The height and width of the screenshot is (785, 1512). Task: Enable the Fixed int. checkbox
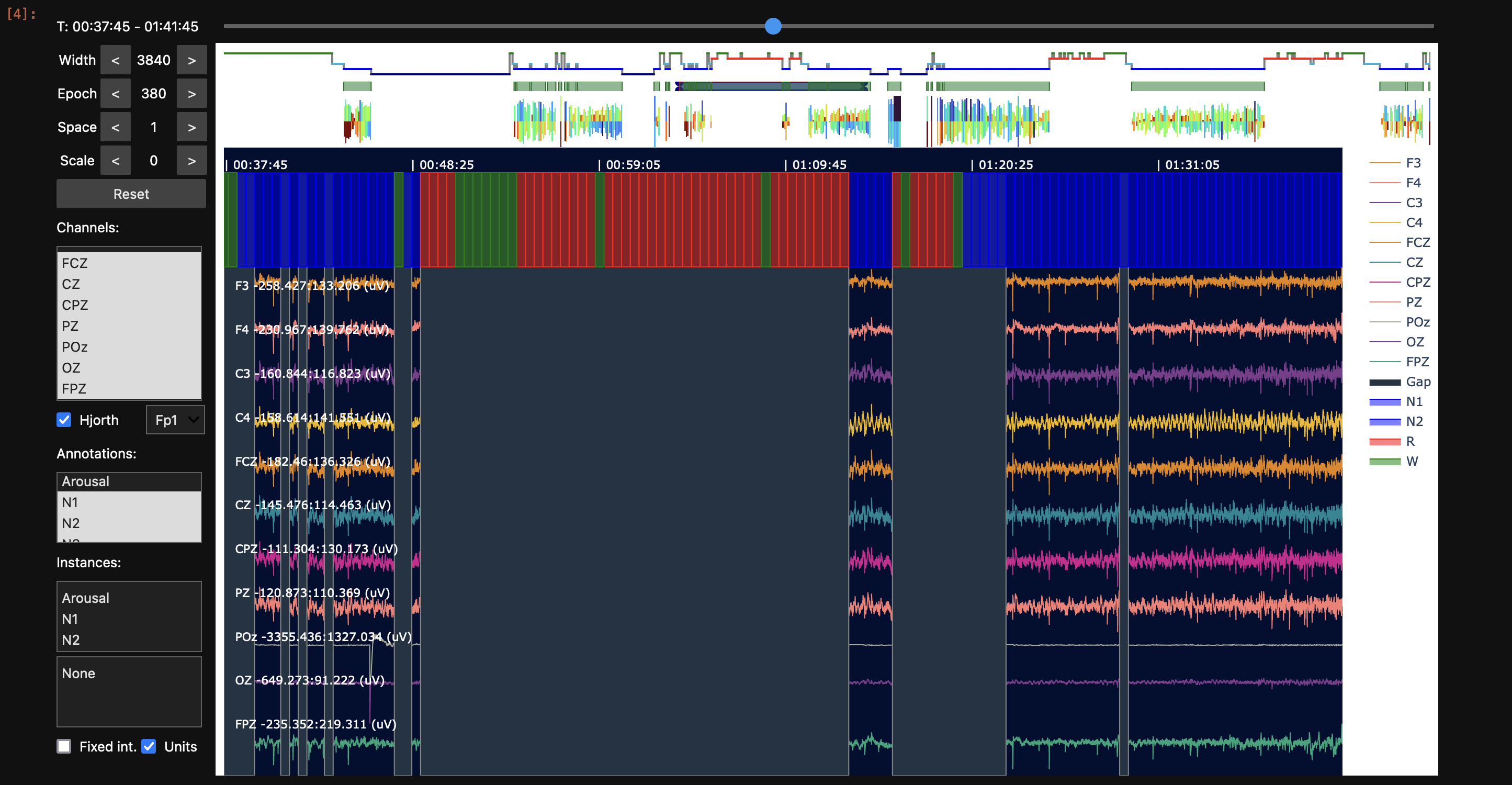point(64,746)
